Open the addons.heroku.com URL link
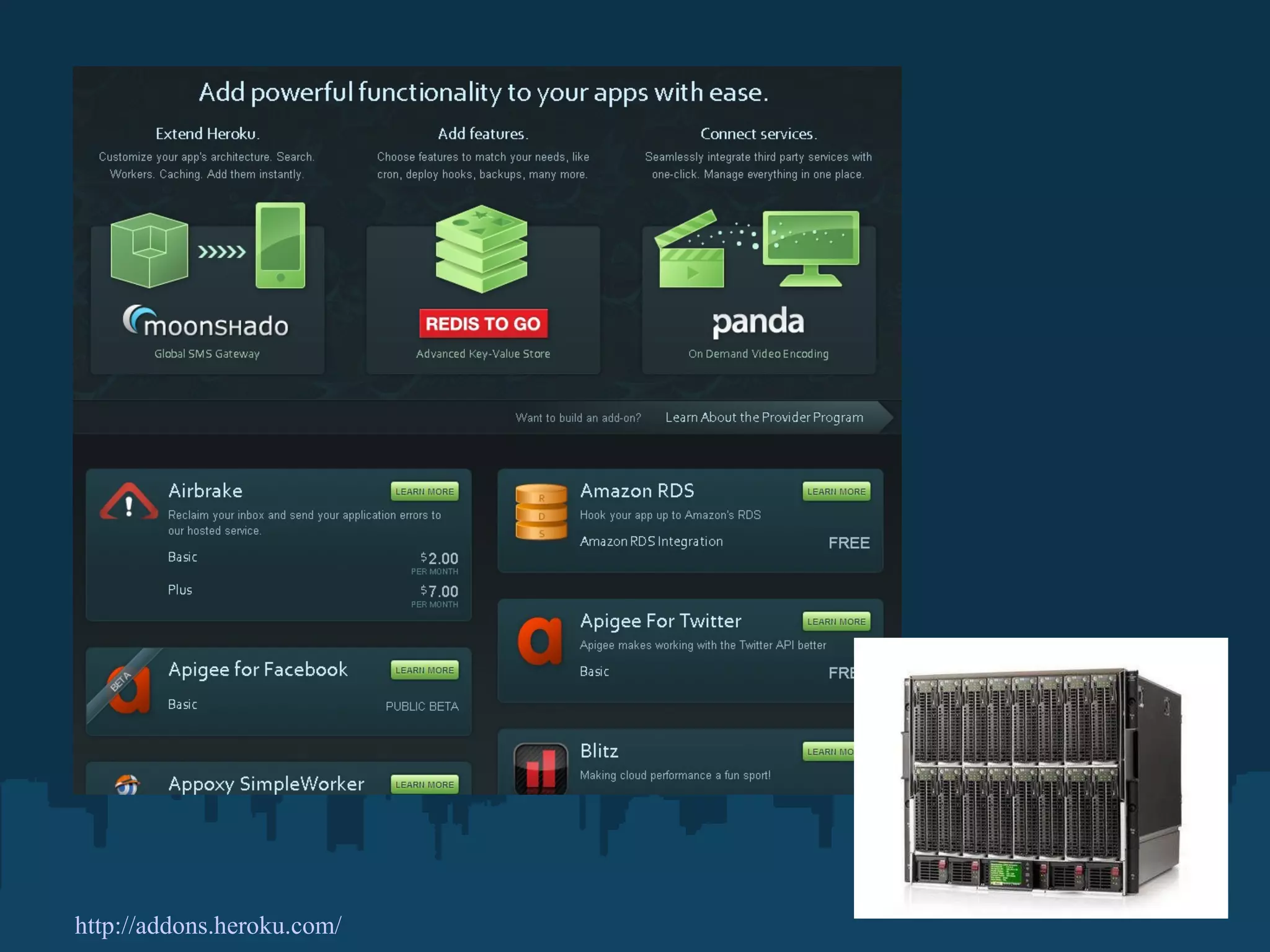1270x952 pixels. click(208, 925)
